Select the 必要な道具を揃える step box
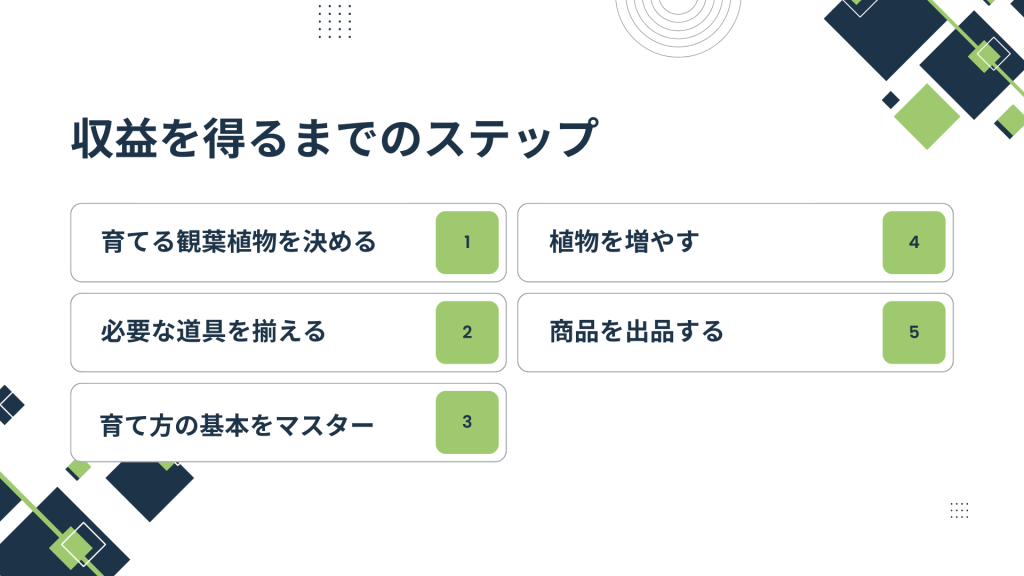The image size is (1024, 576). (x=288, y=332)
